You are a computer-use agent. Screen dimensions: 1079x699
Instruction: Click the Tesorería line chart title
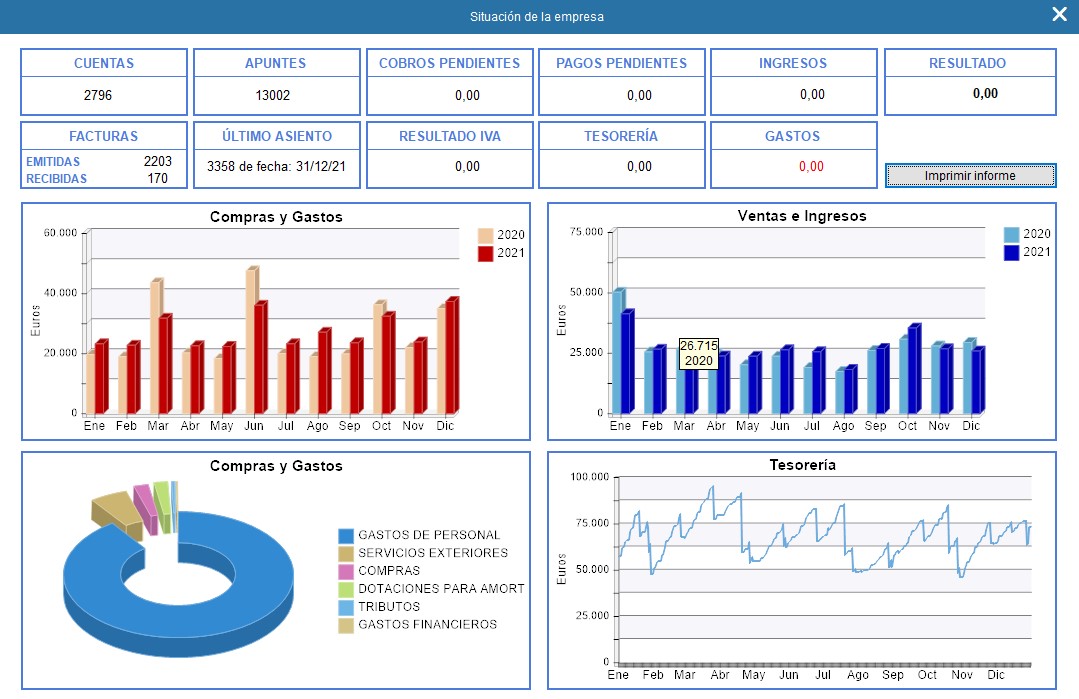click(x=802, y=465)
